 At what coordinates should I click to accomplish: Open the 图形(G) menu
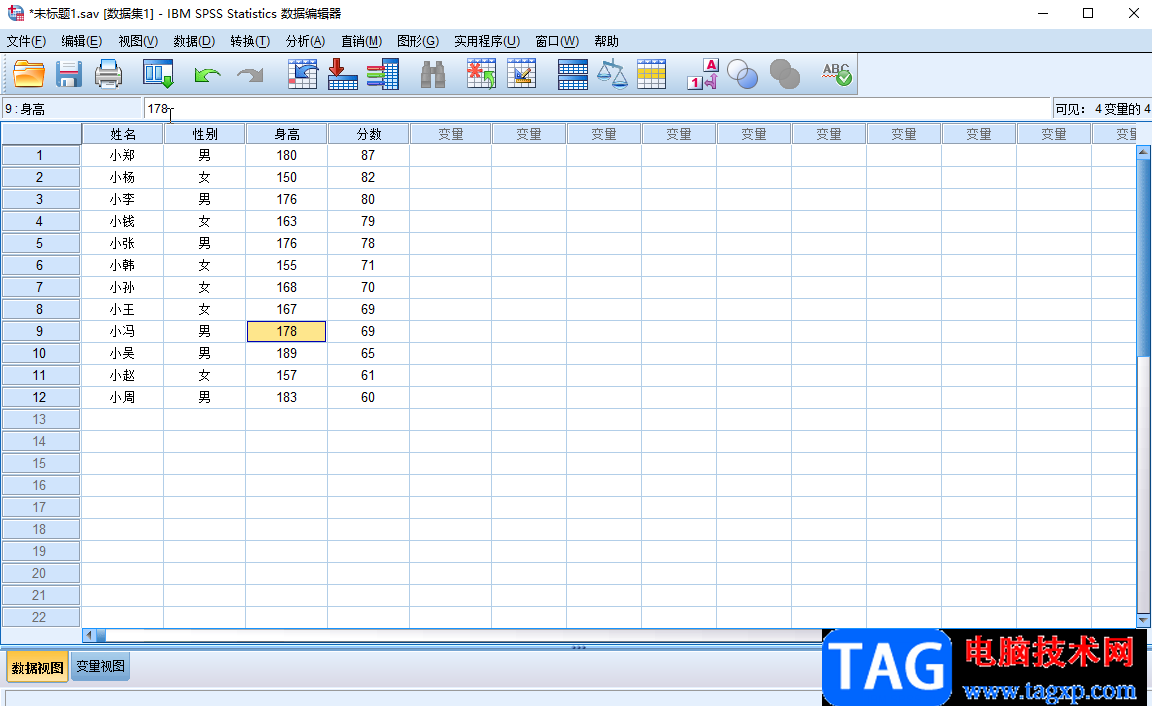pyautogui.click(x=418, y=41)
